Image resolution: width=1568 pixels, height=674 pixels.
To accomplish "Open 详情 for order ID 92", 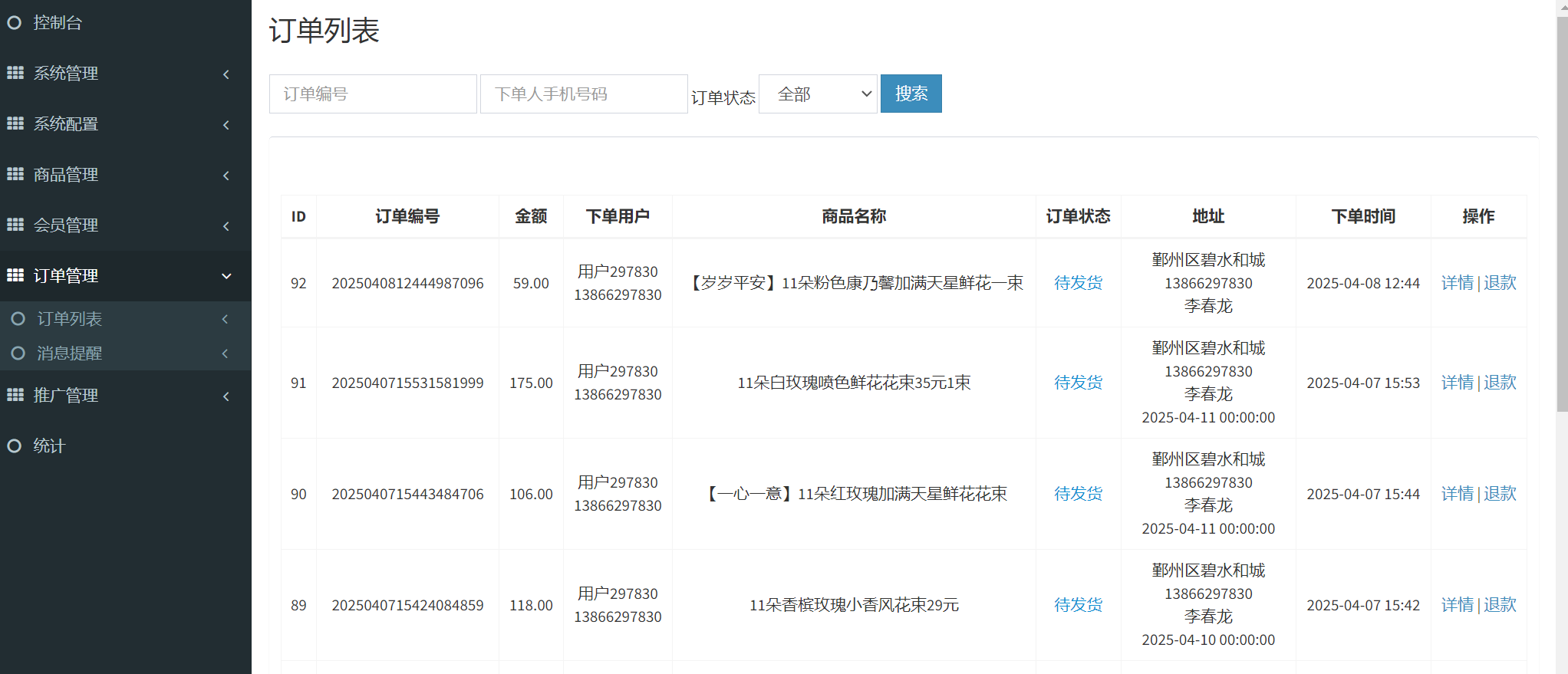I will (1457, 283).
